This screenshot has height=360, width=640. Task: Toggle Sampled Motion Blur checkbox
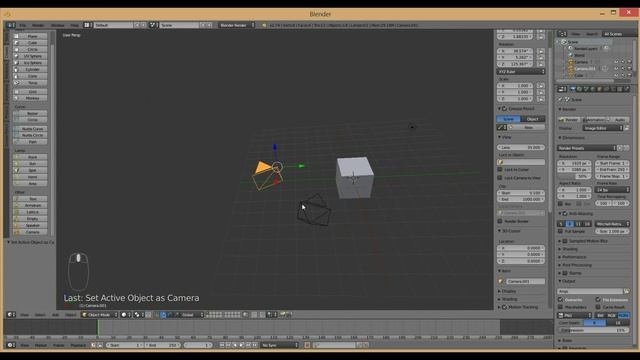coord(565,241)
